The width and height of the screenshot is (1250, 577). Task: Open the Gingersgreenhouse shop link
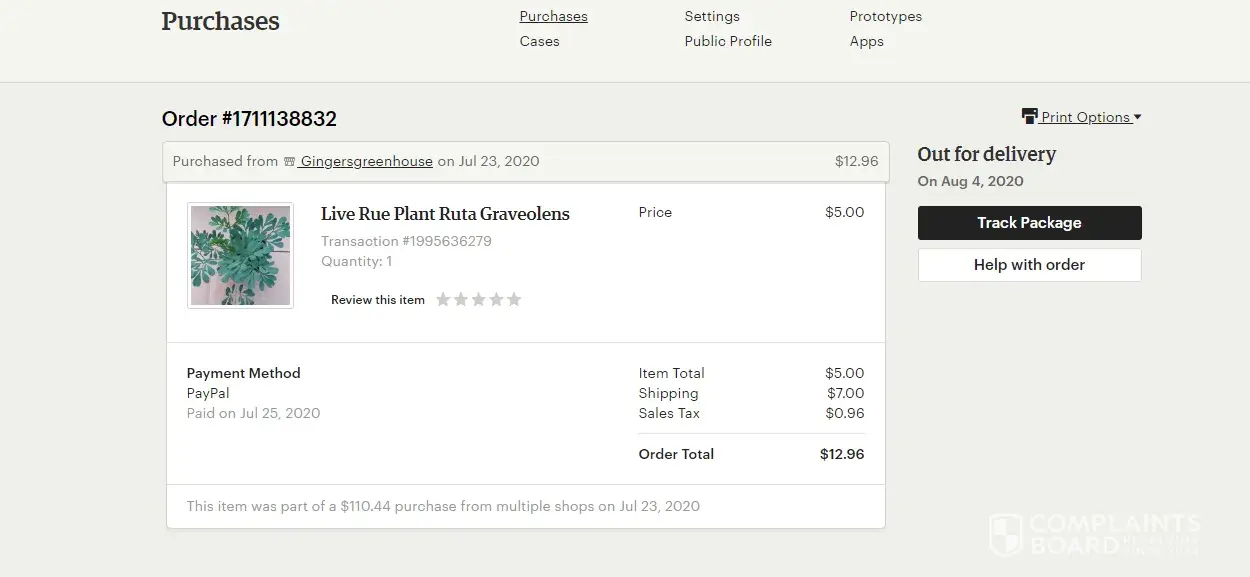(x=366, y=161)
